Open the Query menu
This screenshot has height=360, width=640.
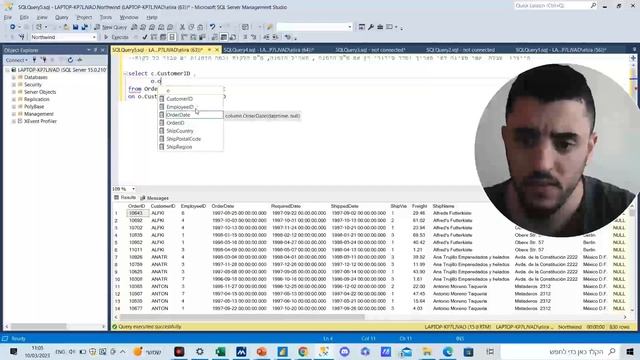[62, 18]
